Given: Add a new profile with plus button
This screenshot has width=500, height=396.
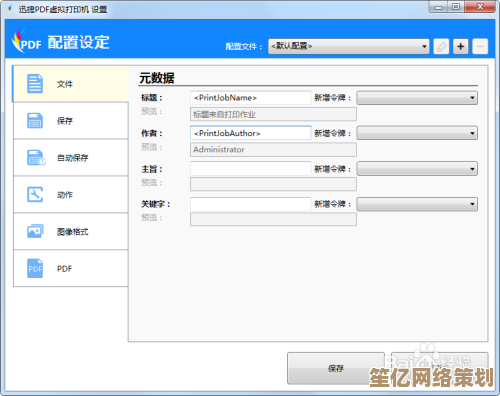Looking at the screenshot, I should (x=461, y=46).
